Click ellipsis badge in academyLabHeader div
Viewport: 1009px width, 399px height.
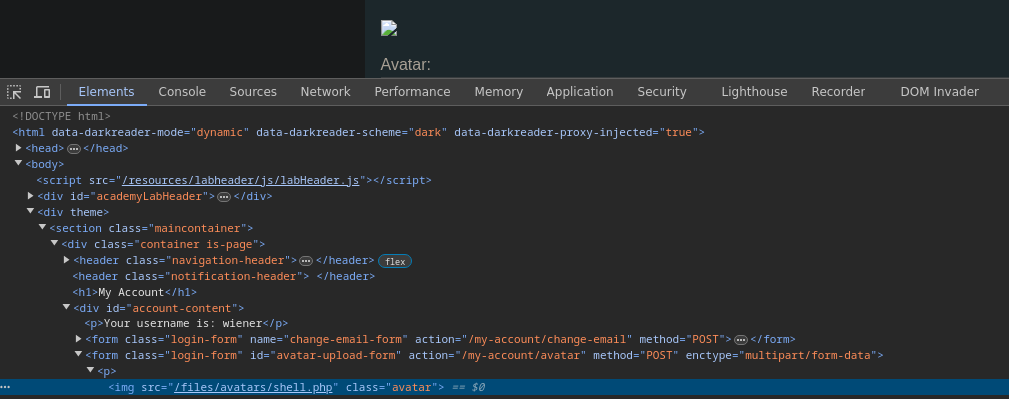[224, 197]
